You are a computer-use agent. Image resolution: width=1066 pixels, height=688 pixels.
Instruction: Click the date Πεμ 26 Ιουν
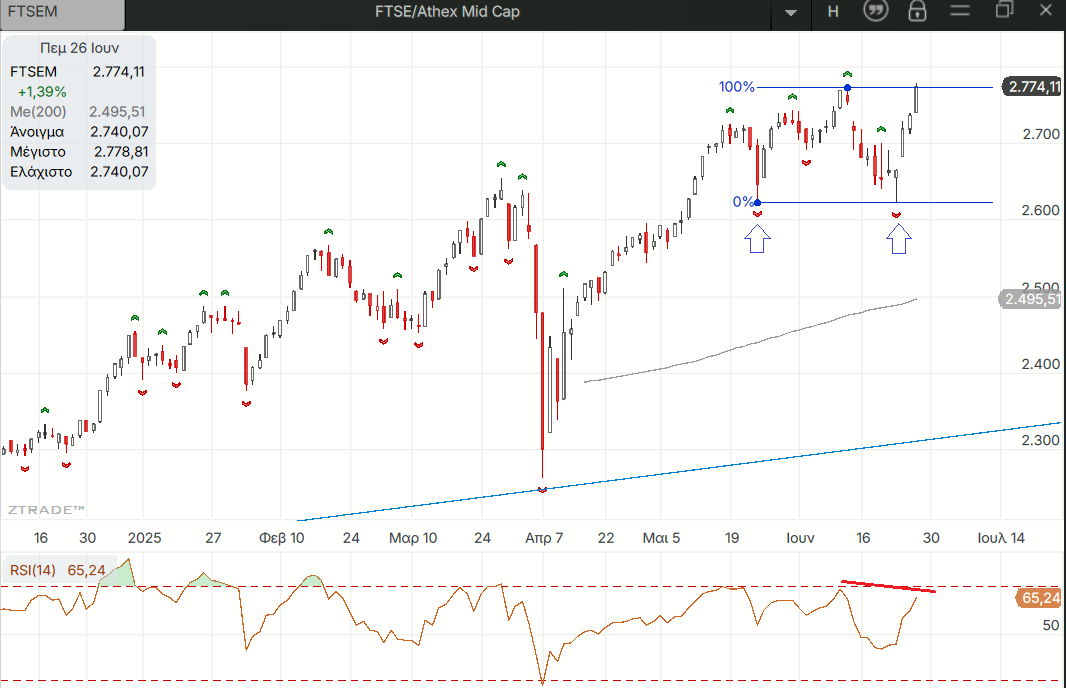(x=80, y=48)
